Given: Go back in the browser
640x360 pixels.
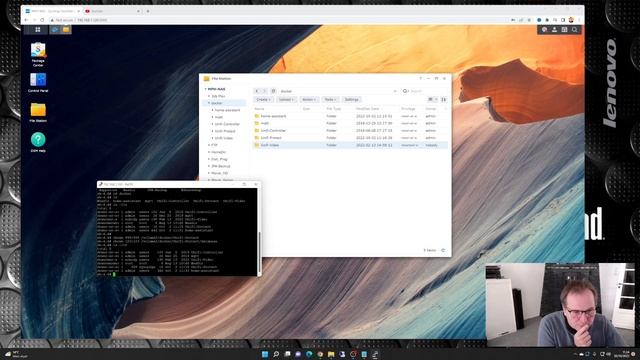Looking at the screenshot, I should click(x=27, y=20).
